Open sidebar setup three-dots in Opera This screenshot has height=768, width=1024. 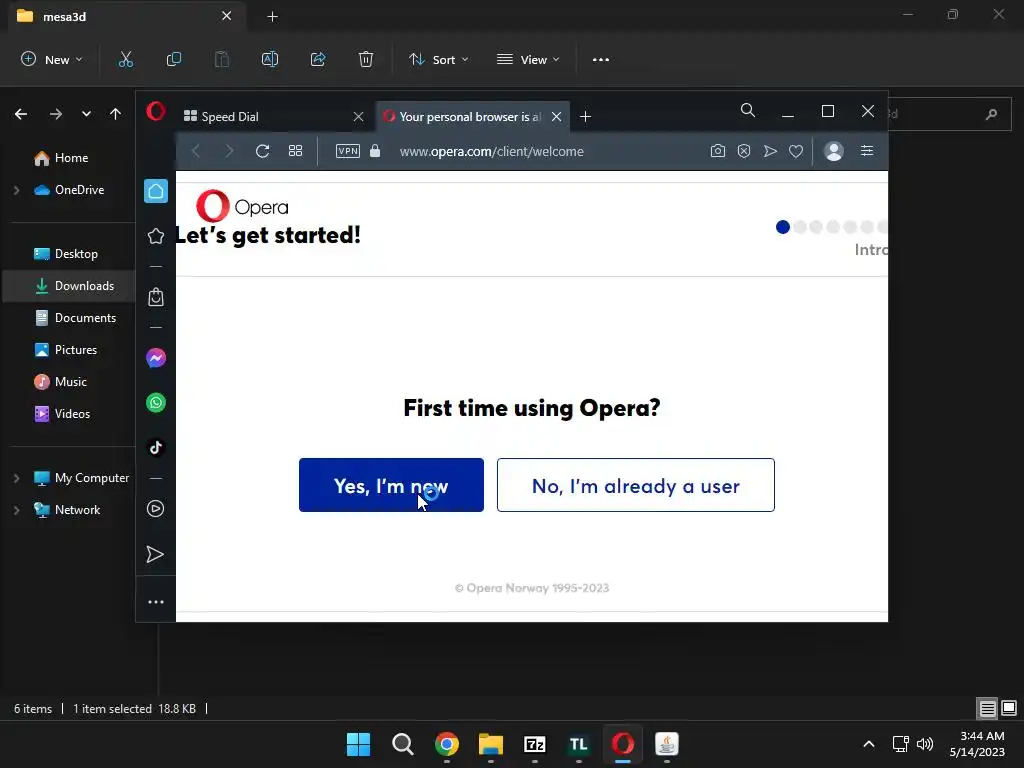click(155, 601)
